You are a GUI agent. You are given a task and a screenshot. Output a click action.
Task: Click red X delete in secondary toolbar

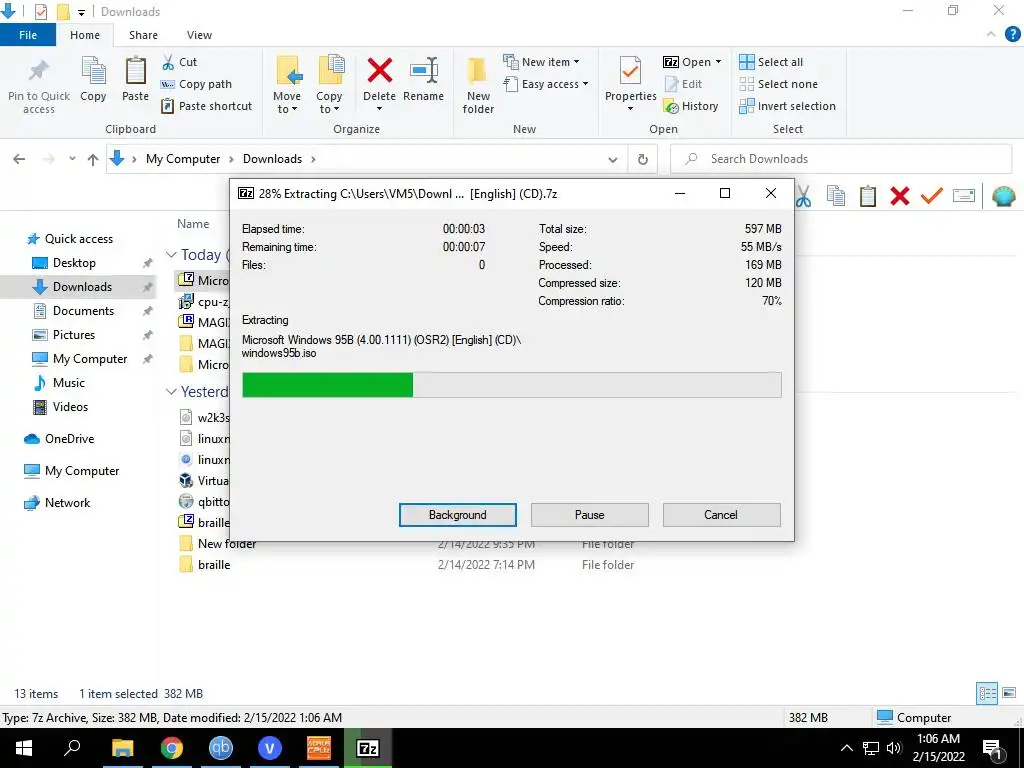coord(900,196)
